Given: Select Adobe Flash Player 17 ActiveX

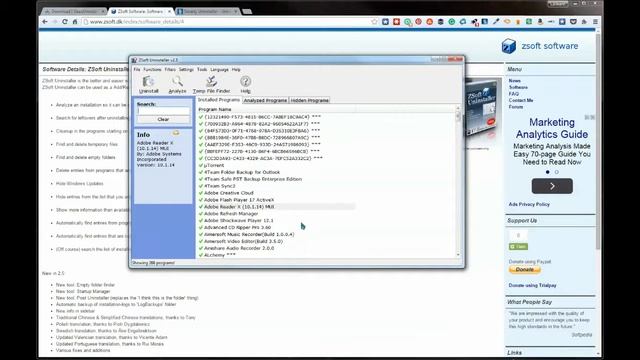Looking at the screenshot, I should pyautogui.click(x=239, y=200).
